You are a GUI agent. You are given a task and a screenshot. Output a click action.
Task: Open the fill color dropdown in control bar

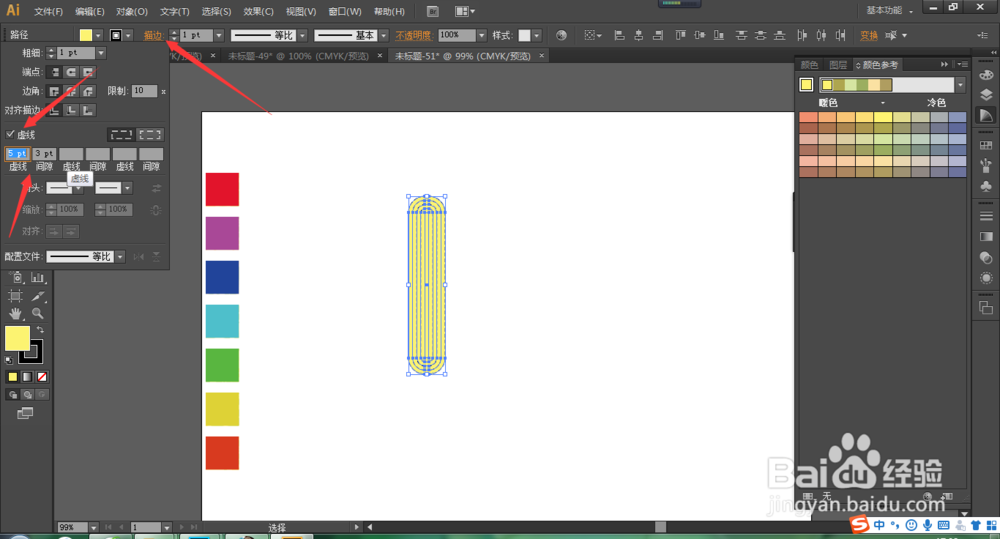[x=98, y=36]
